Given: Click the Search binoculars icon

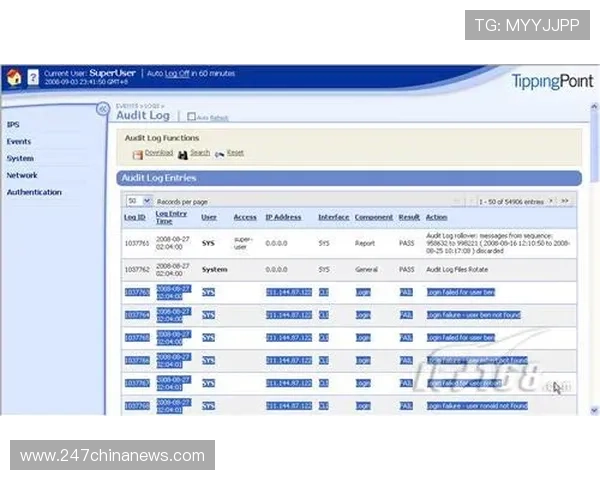Looking at the screenshot, I should tap(183, 154).
